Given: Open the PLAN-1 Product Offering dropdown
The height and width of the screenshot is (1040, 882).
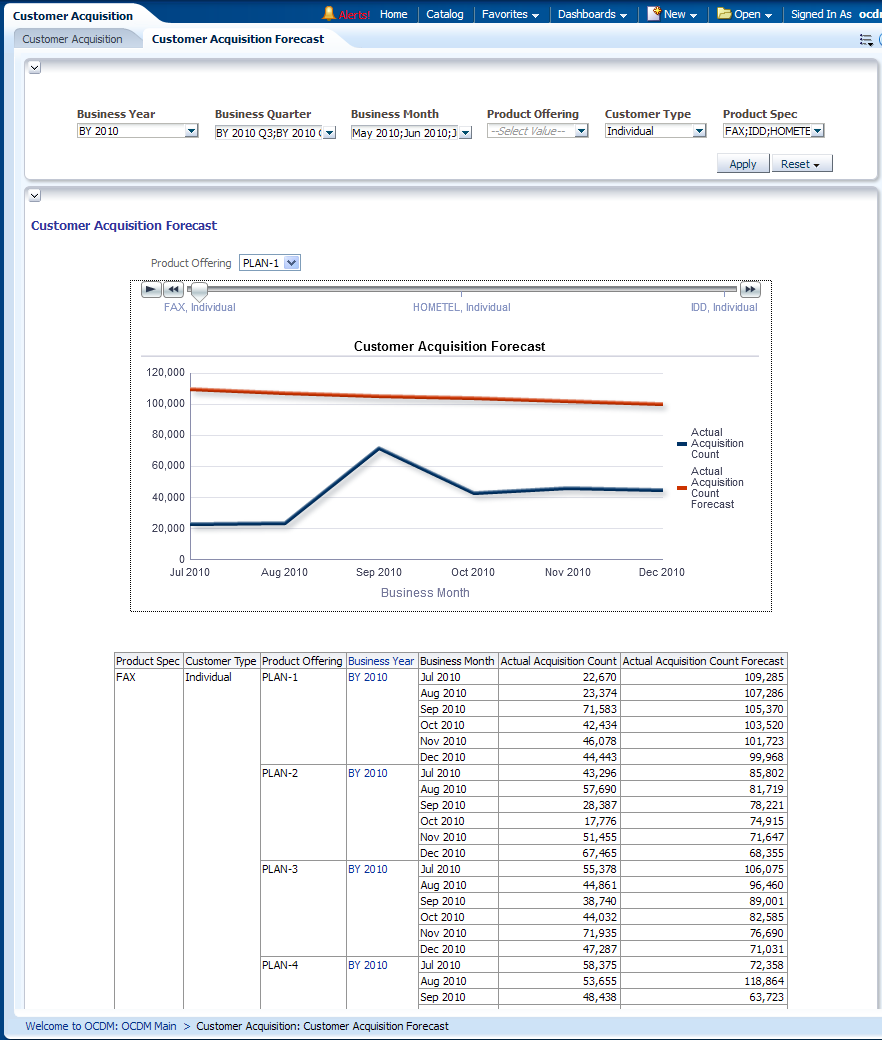Looking at the screenshot, I should click(x=291, y=263).
